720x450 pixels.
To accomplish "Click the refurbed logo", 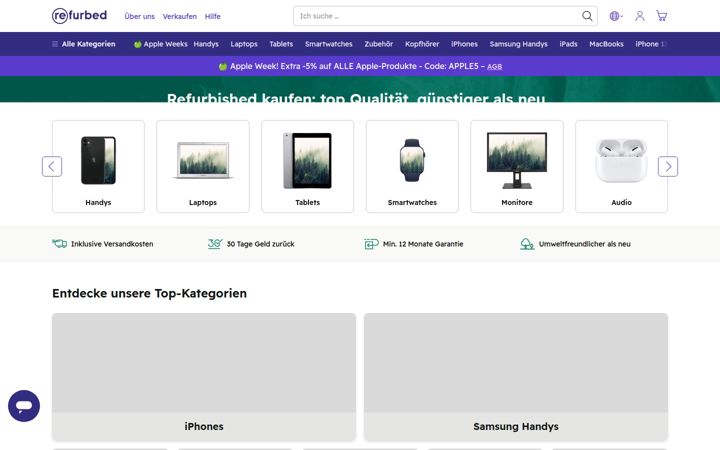I will point(79,16).
